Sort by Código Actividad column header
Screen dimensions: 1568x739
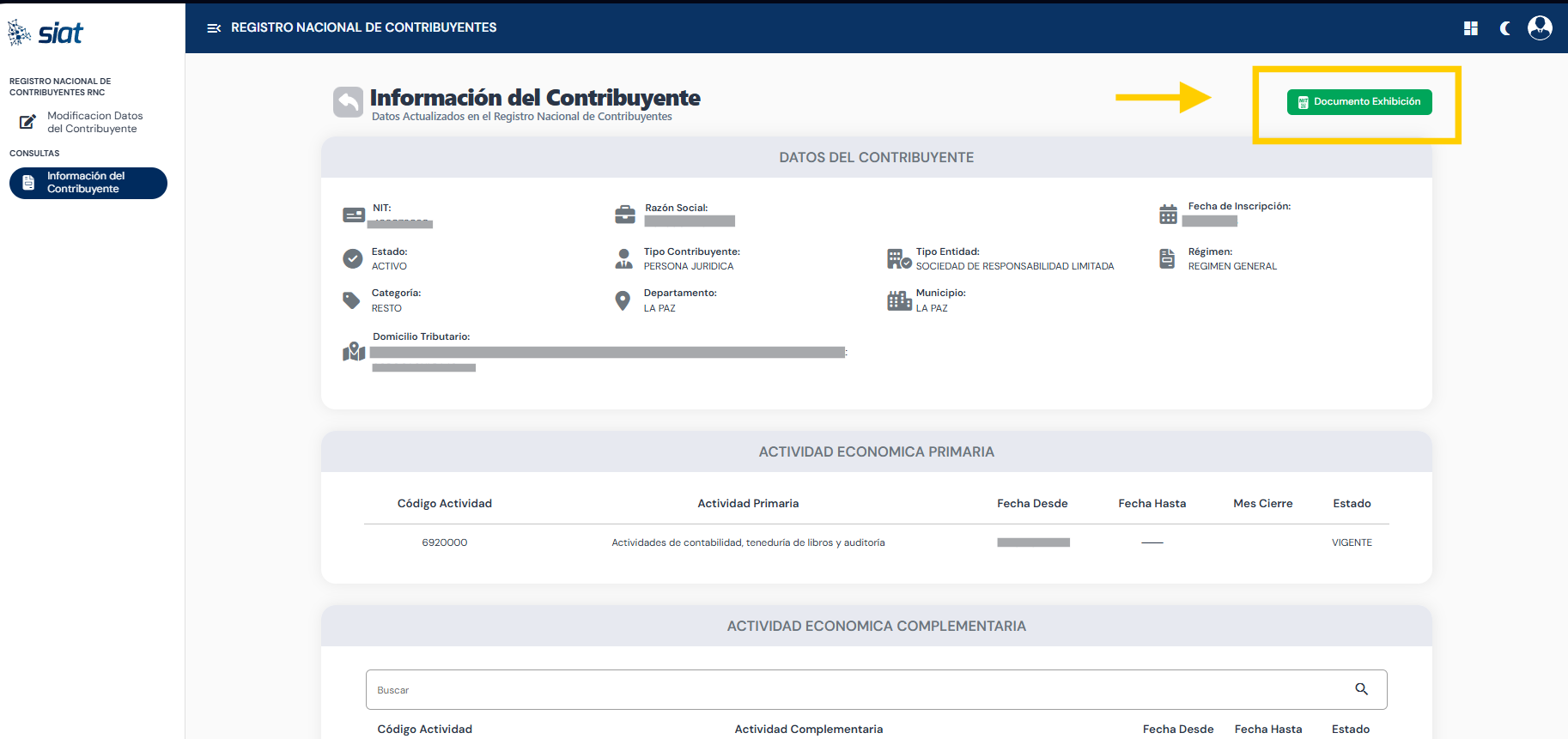click(x=444, y=504)
